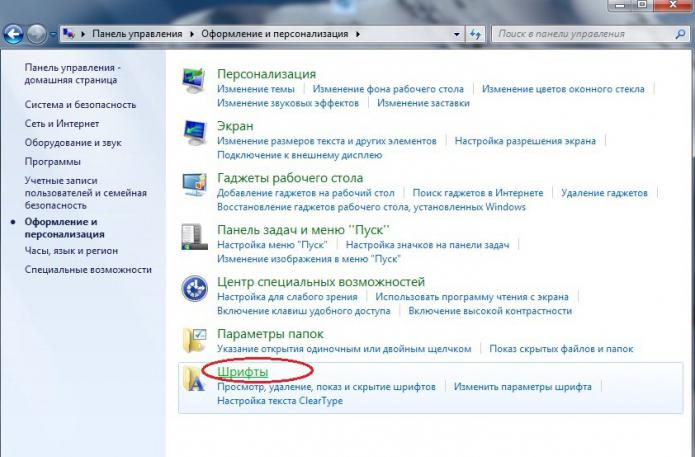This screenshot has height=457, width=695.
Task: Go back with the Back arrow button
Action: click(13, 34)
